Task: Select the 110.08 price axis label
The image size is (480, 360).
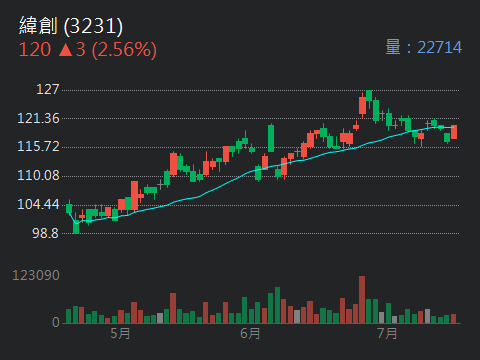Action: click(38, 175)
